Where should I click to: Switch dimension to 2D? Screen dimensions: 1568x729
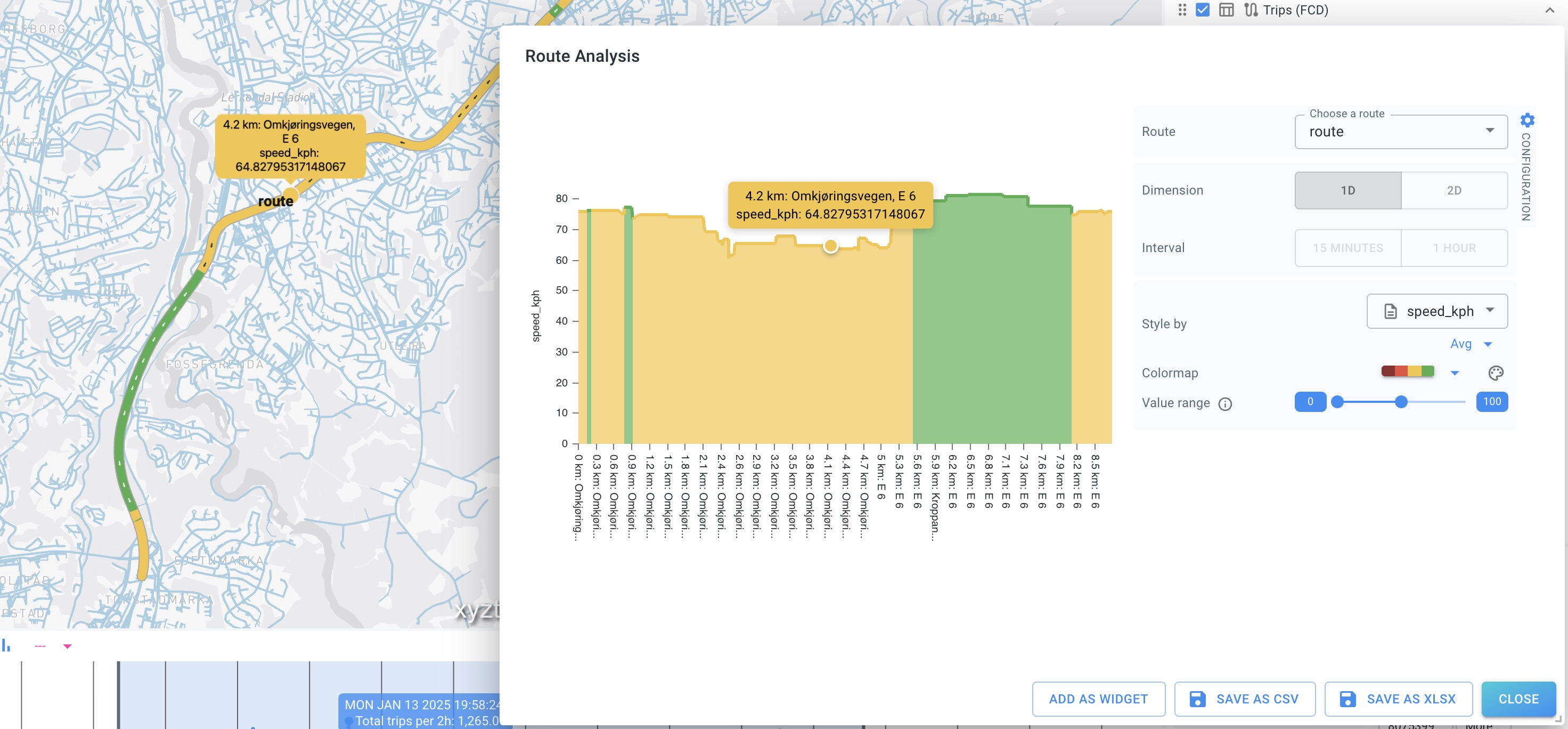click(1453, 190)
